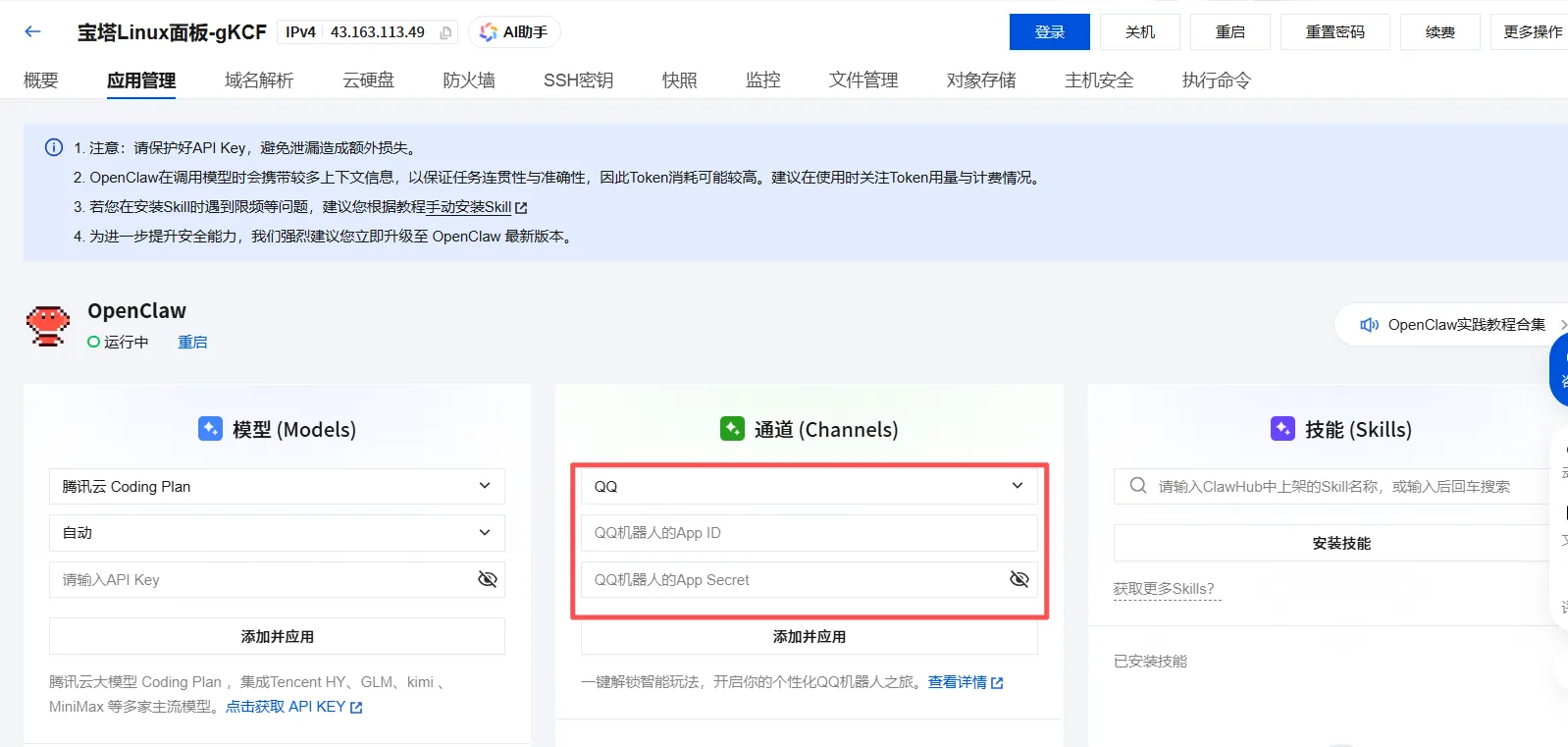This screenshot has height=747, width=1568.
Task: Click the 通道 (Channels) section icon
Action: coord(732,429)
